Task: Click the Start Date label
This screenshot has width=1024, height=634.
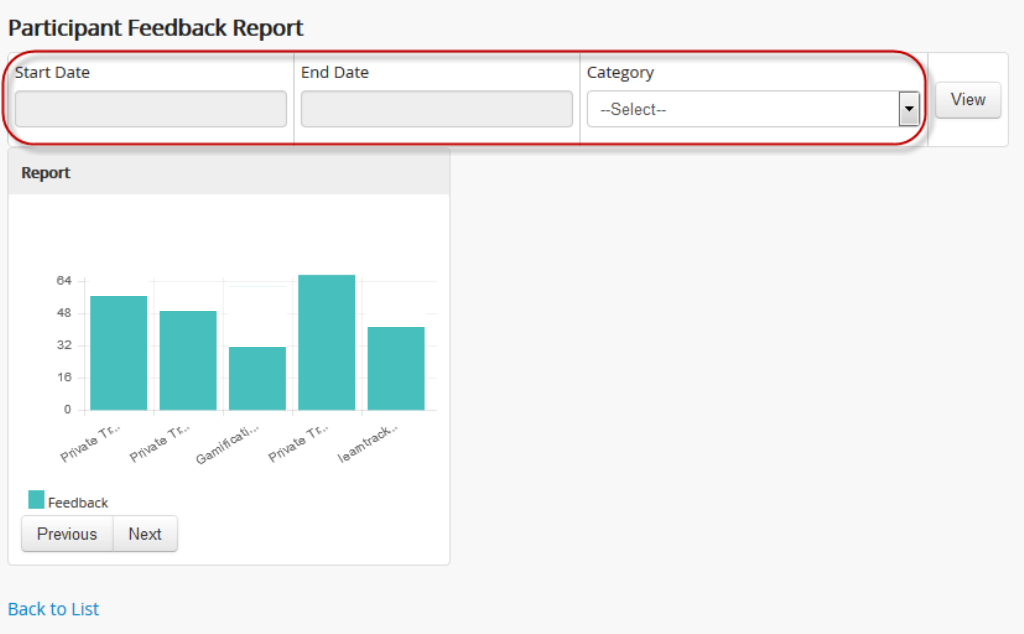Action: coord(52,72)
